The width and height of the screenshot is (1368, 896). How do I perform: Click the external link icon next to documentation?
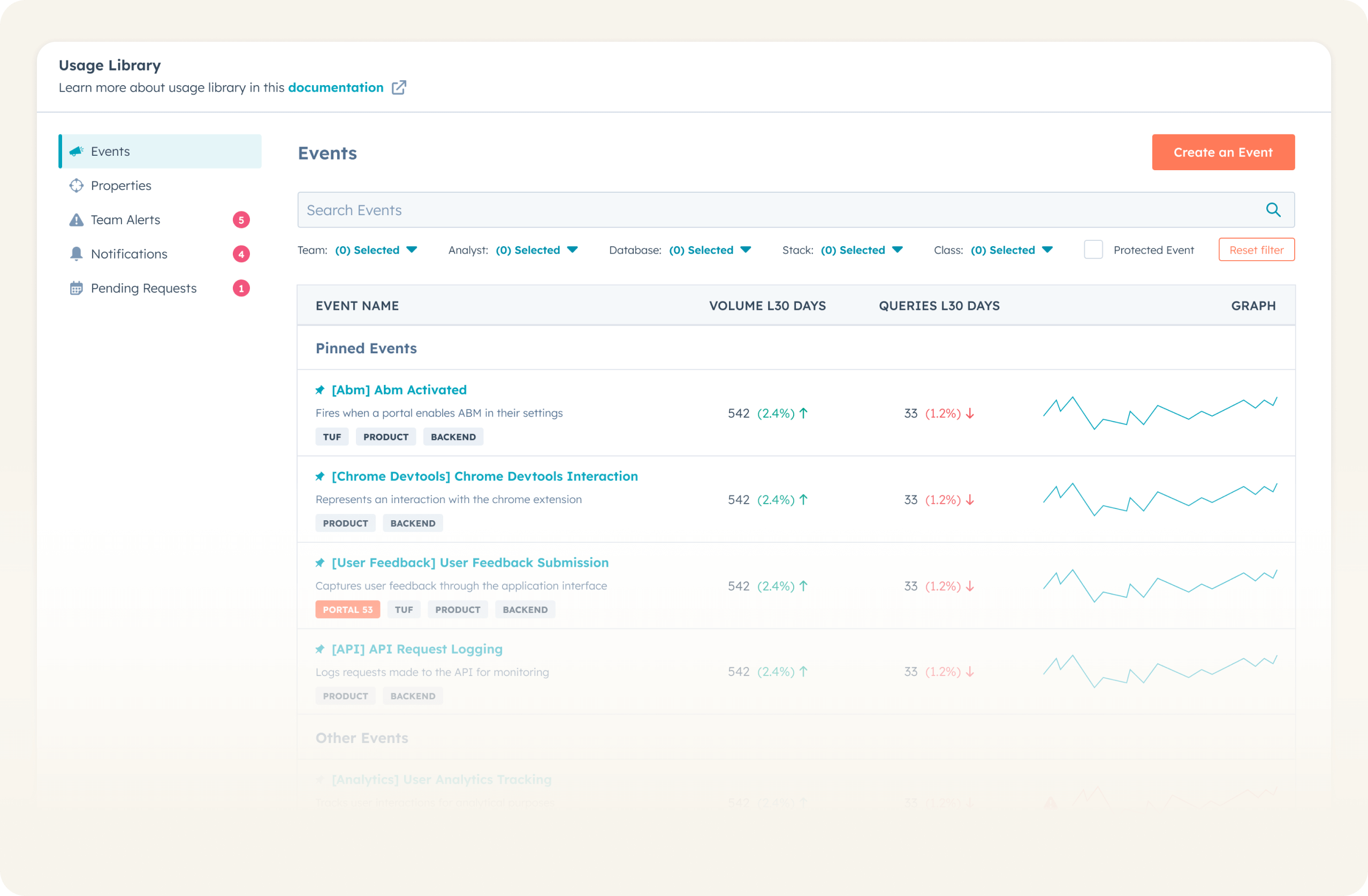[399, 87]
